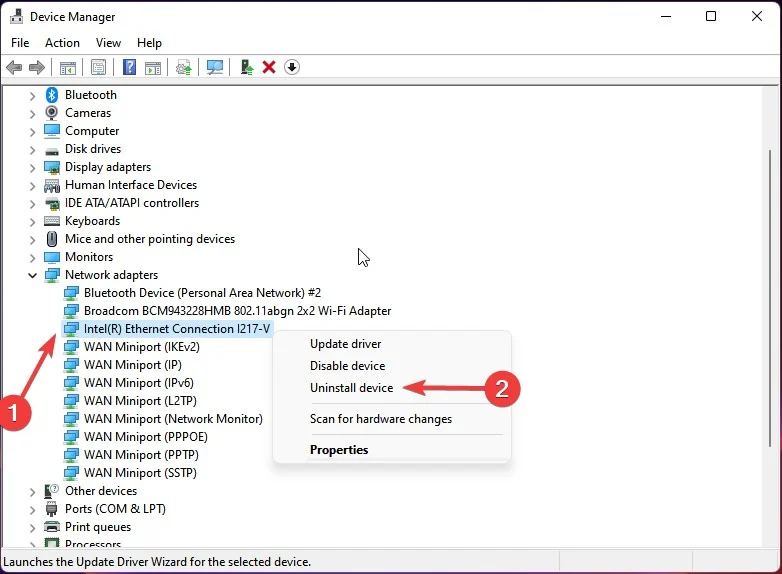This screenshot has height=574, width=782.
Task: Select Bluetooth Device (Personal Area Network) #2
Action: tap(202, 293)
